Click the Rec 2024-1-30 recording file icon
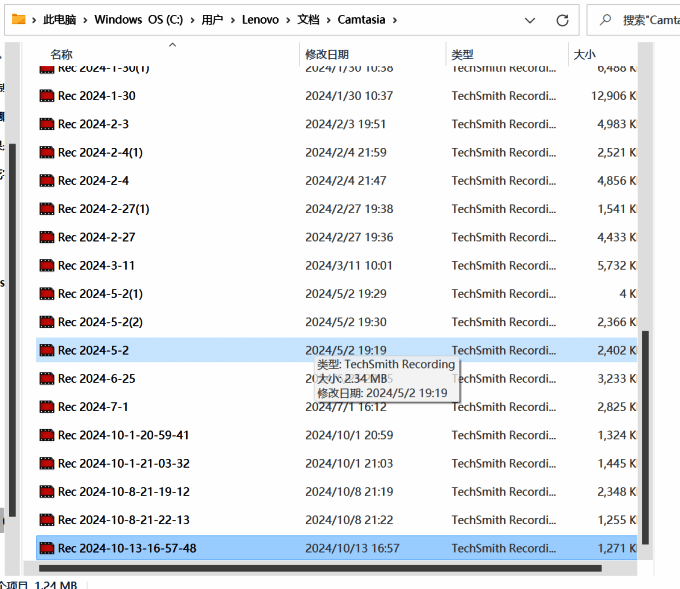This screenshot has height=589, width=680. click(46, 96)
